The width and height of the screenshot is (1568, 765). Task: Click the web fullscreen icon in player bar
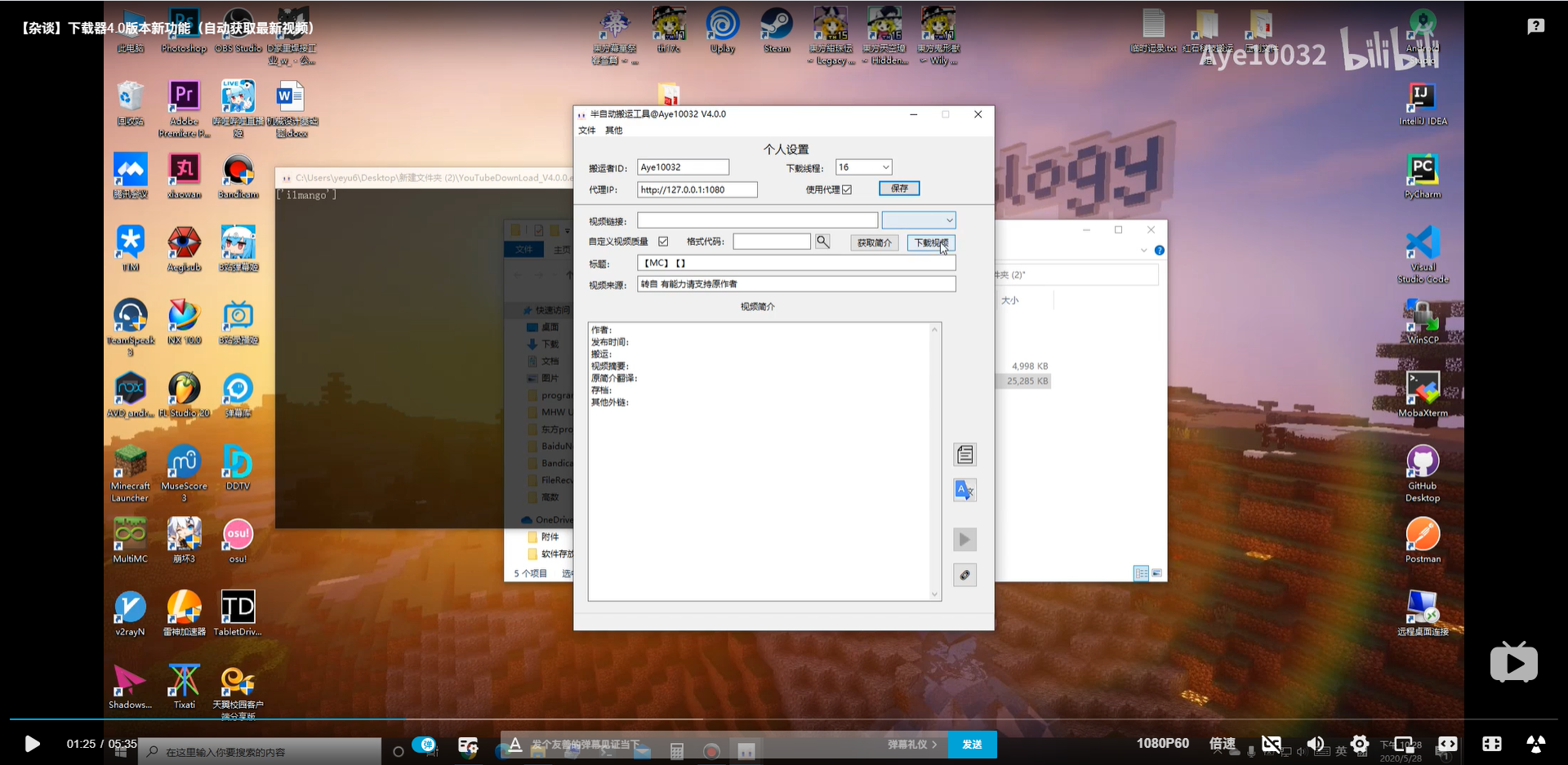[1492, 744]
